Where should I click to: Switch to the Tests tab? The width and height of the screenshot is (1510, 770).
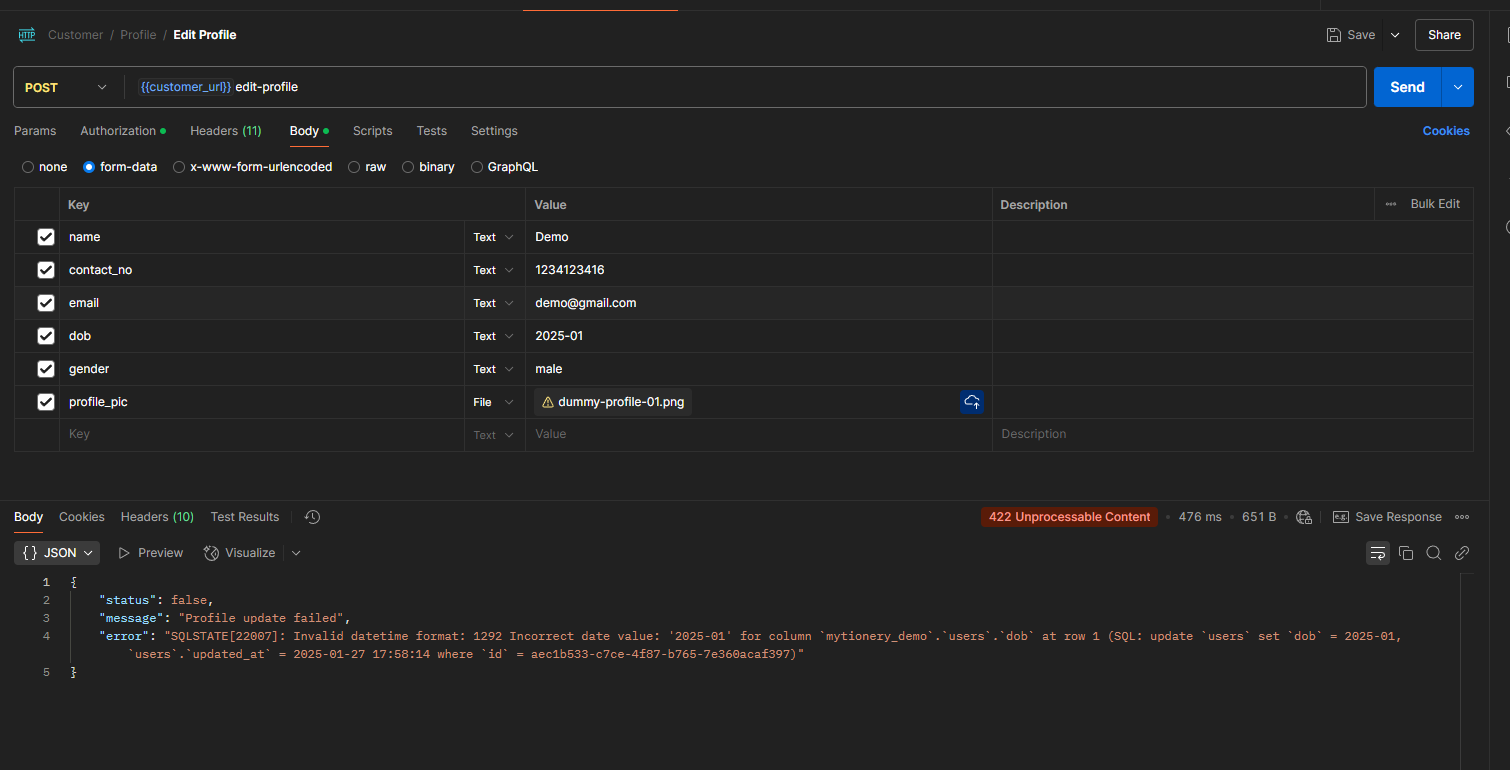pyautogui.click(x=432, y=131)
